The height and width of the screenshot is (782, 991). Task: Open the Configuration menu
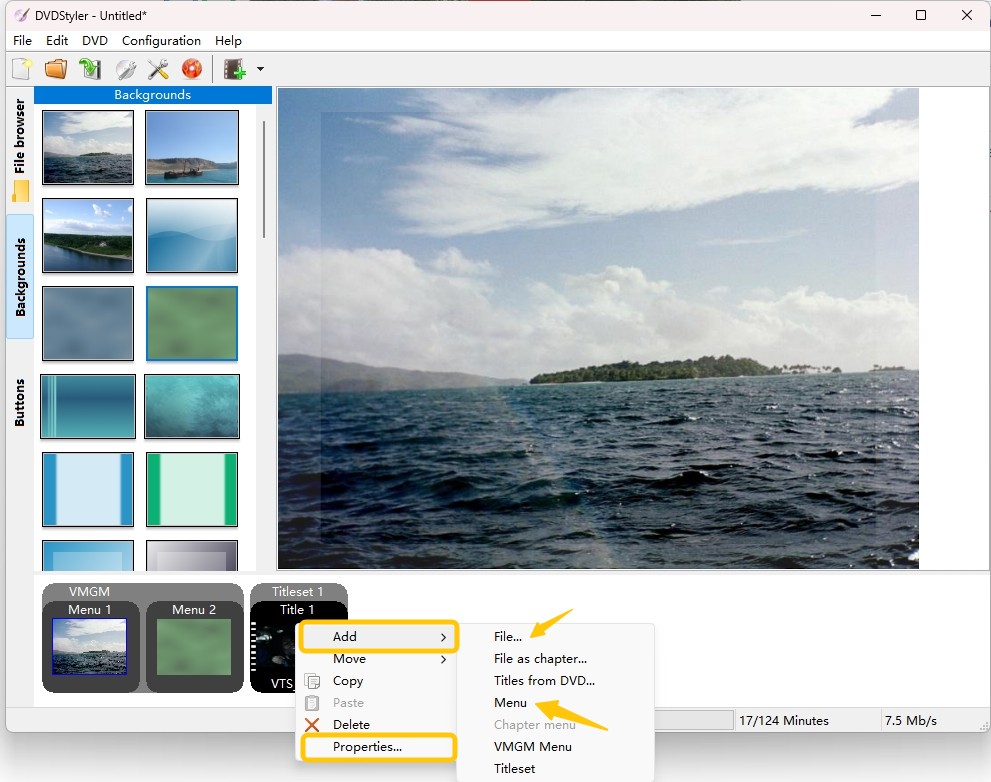161,41
